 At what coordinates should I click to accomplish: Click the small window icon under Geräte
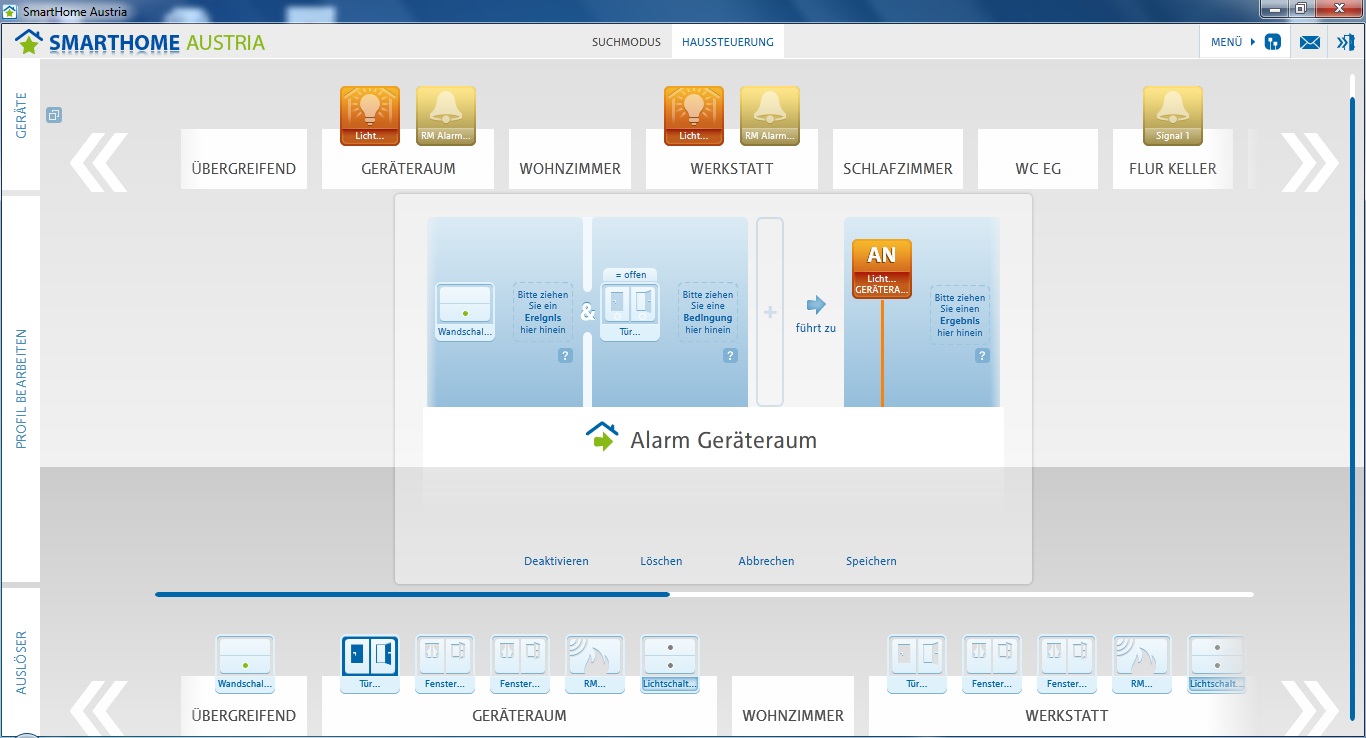click(x=54, y=115)
